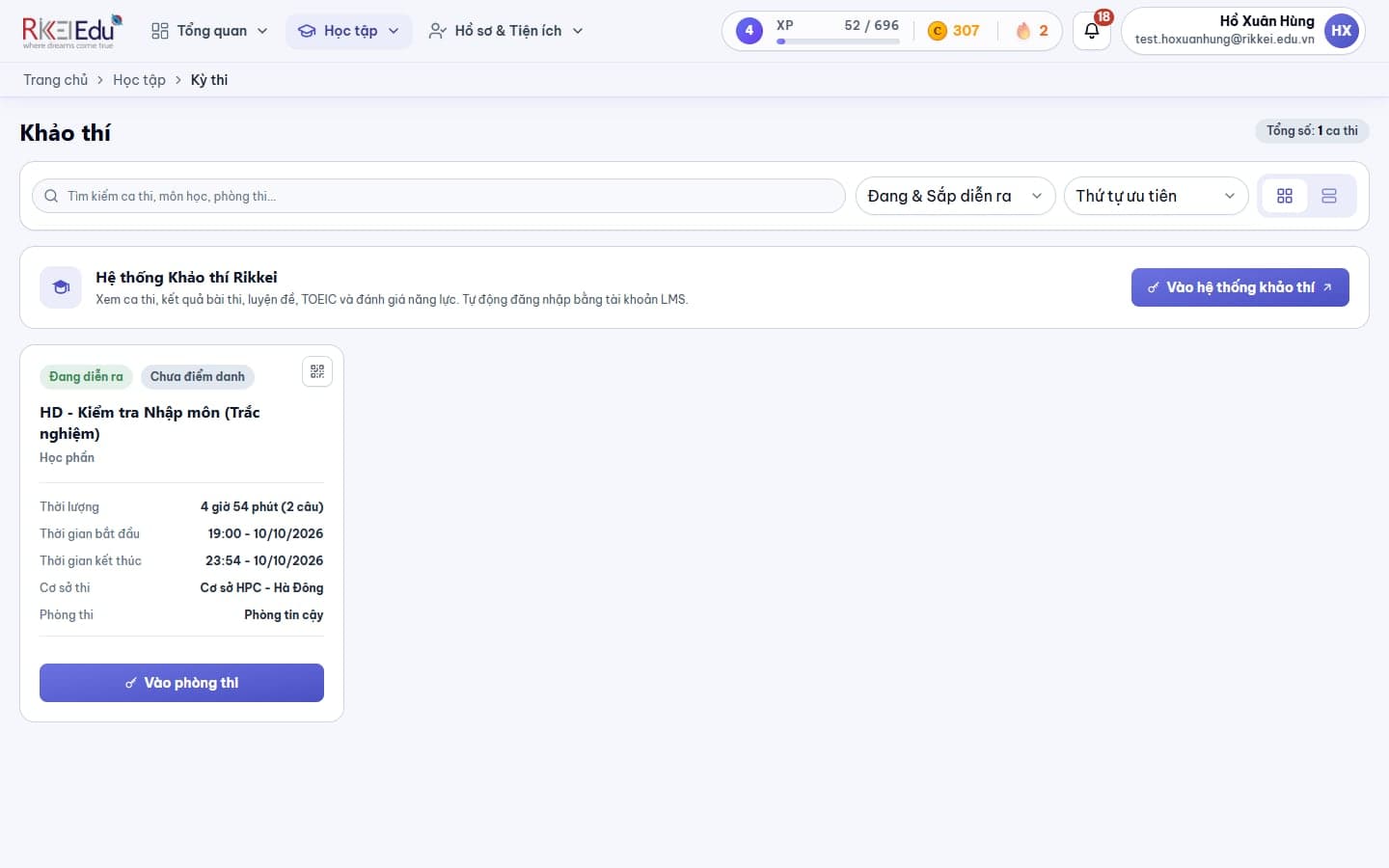Viewport: 1389px width, 868px height.
Task: Click the Tổng số: 1 ca thi badge
Action: coord(1312,130)
